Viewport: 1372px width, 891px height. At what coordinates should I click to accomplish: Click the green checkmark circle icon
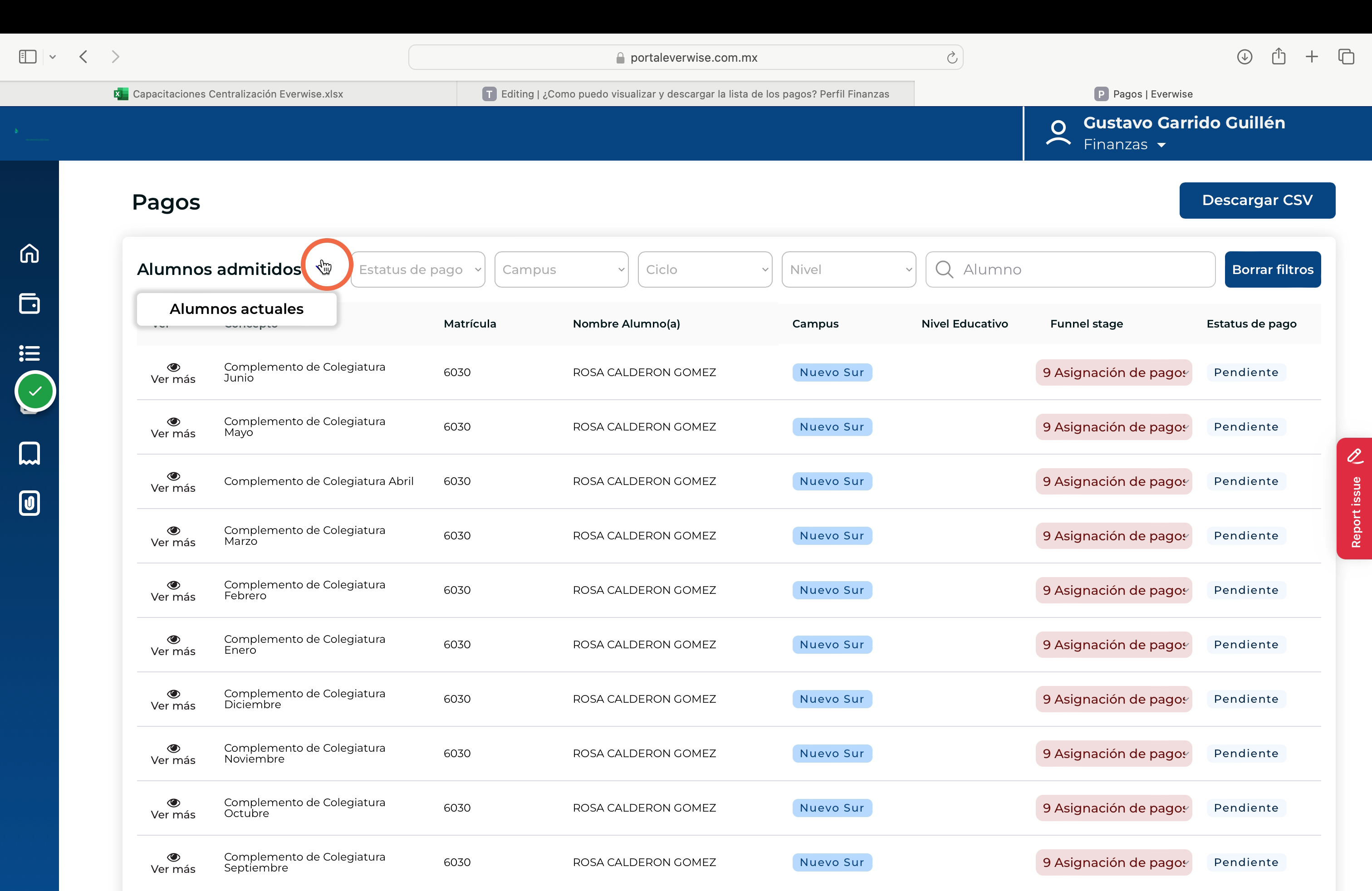tap(35, 392)
